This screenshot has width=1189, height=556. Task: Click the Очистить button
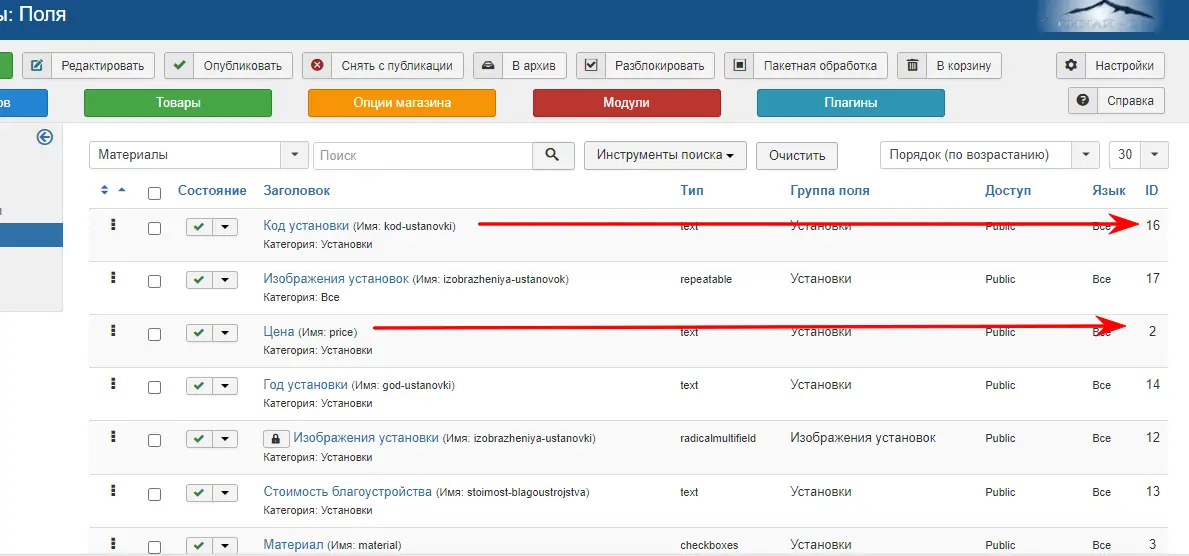click(796, 155)
